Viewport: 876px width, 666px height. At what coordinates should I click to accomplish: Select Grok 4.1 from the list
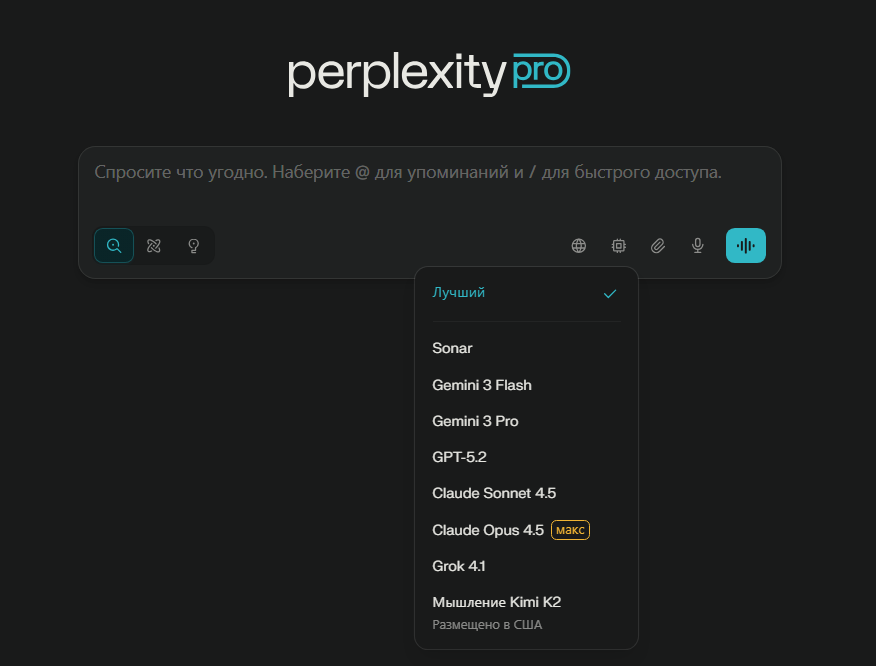459,566
